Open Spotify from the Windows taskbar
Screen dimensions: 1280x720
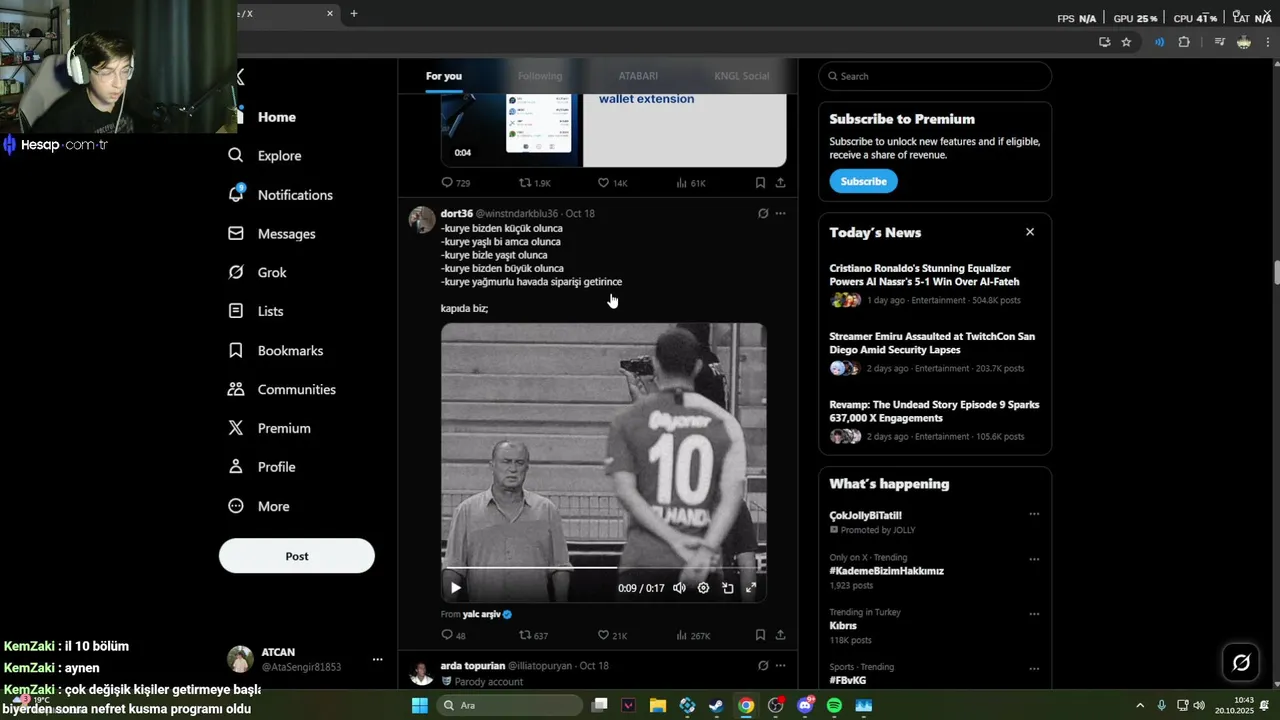coord(834,705)
